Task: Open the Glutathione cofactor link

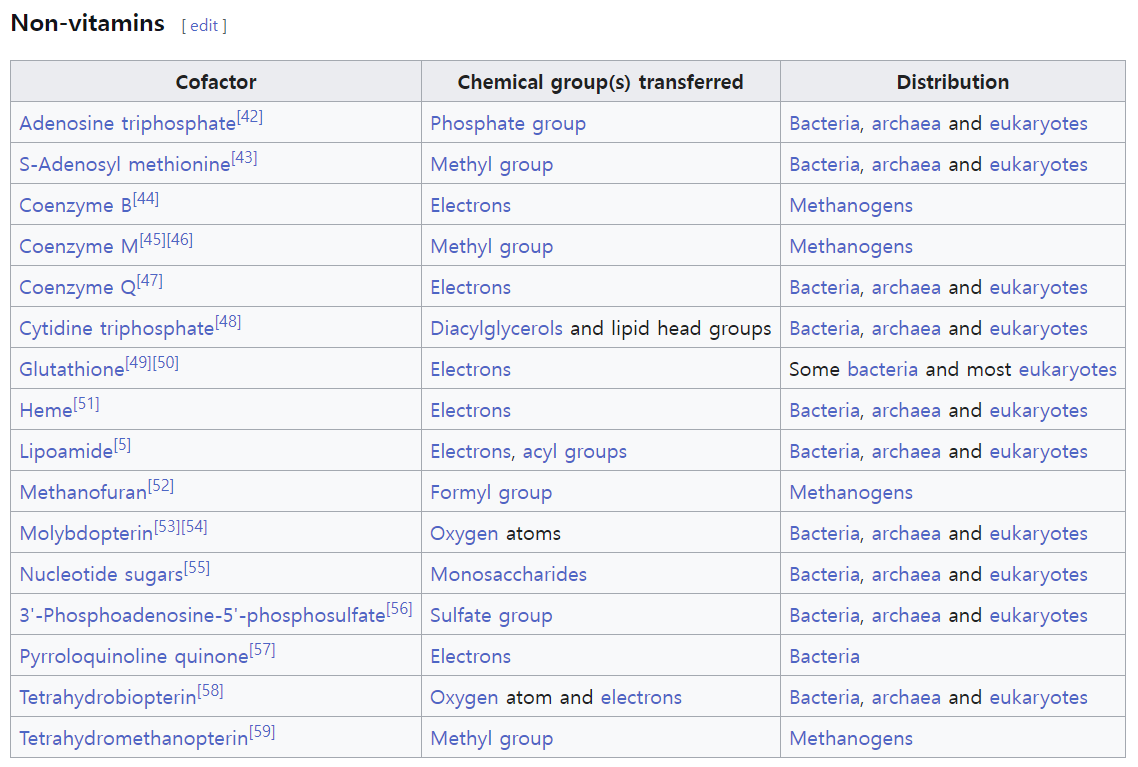Action: tap(71, 370)
